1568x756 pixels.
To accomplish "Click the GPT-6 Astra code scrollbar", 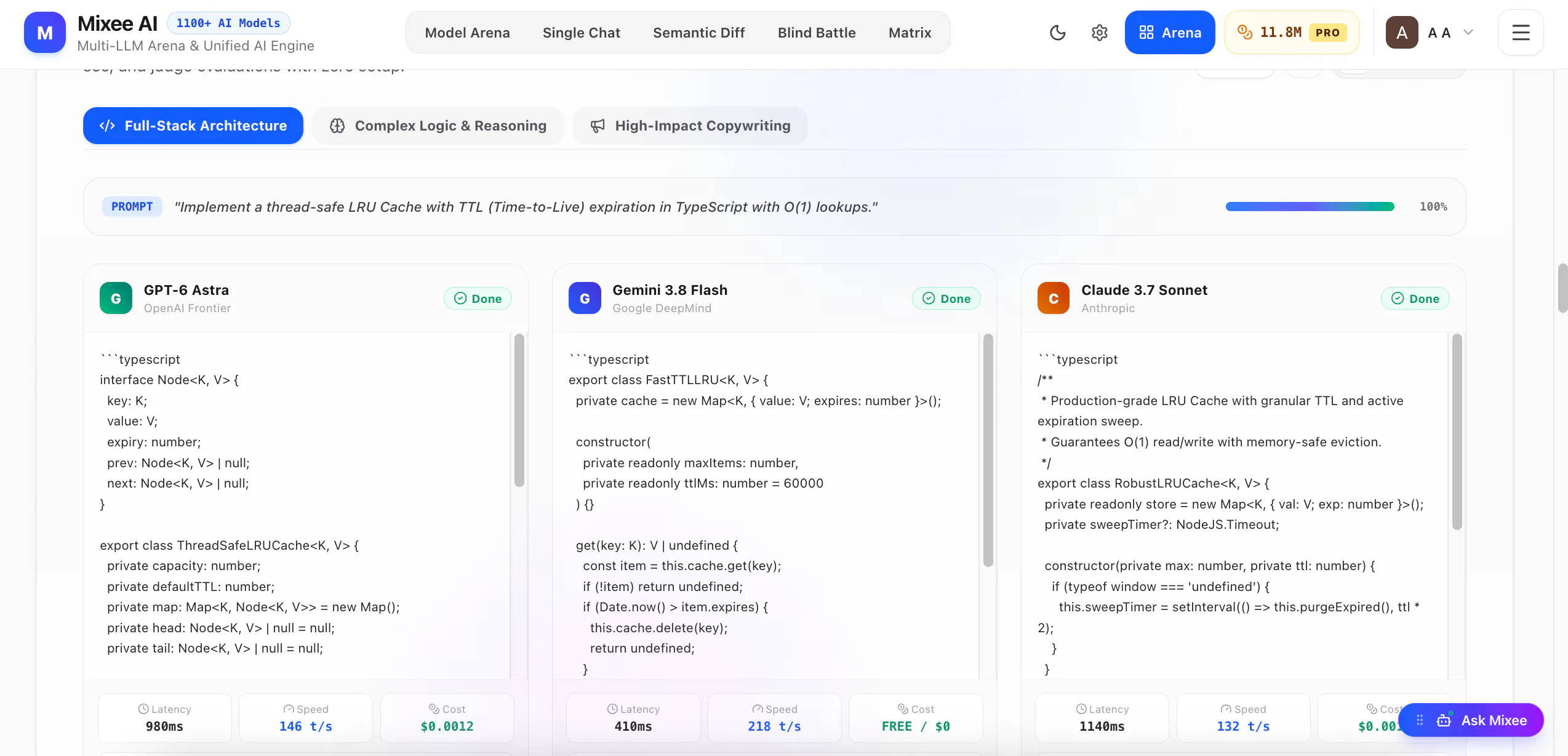I will pos(519,410).
